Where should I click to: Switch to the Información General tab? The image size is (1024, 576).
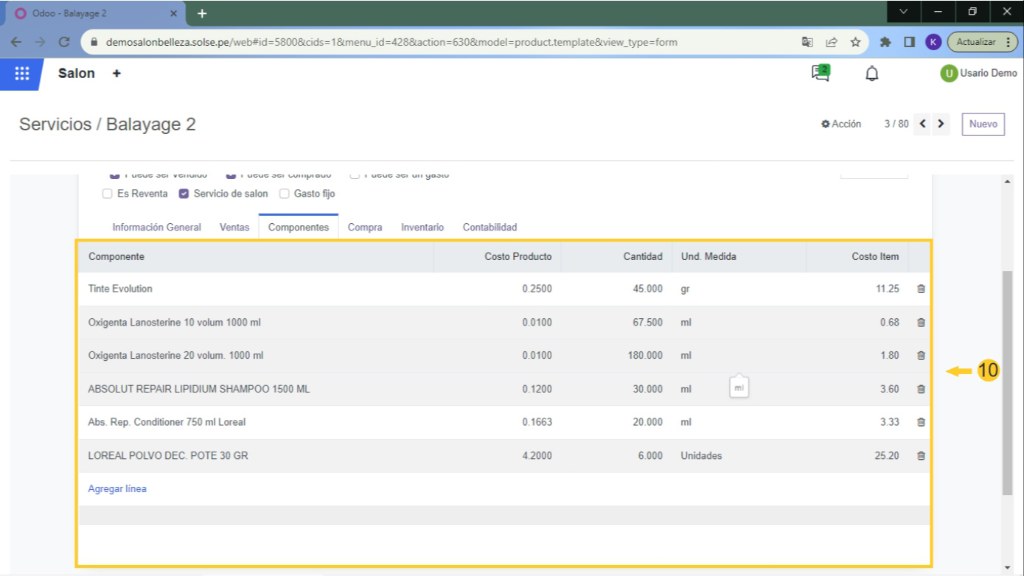point(156,227)
